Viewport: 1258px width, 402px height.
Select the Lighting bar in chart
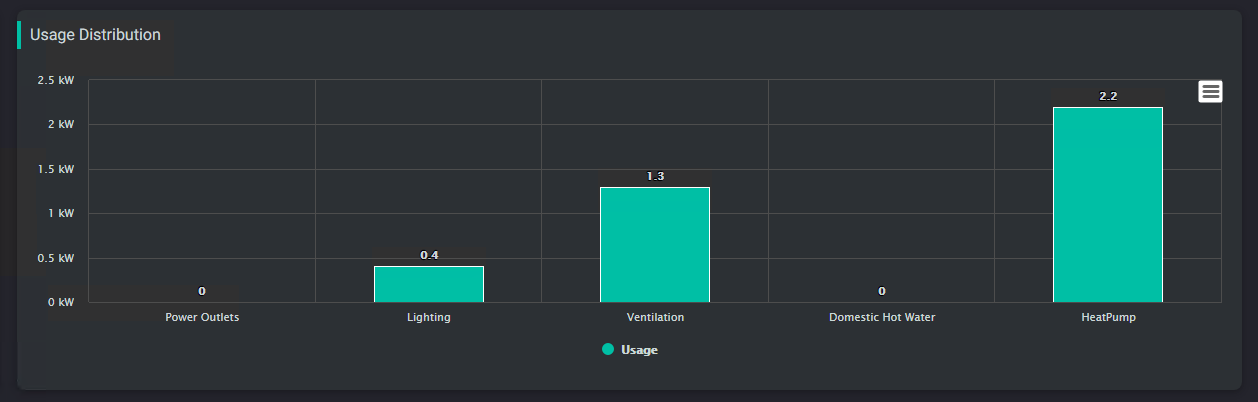pos(429,284)
